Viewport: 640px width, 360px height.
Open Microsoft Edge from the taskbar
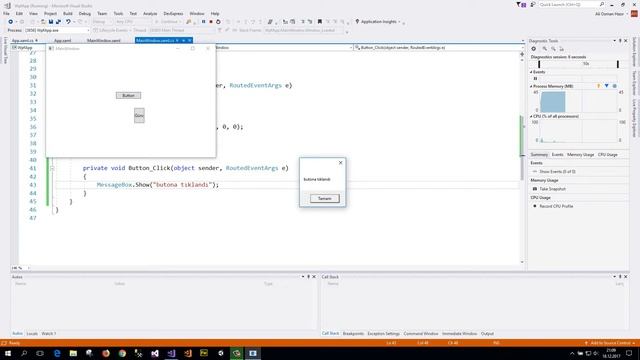coord(57,353)
